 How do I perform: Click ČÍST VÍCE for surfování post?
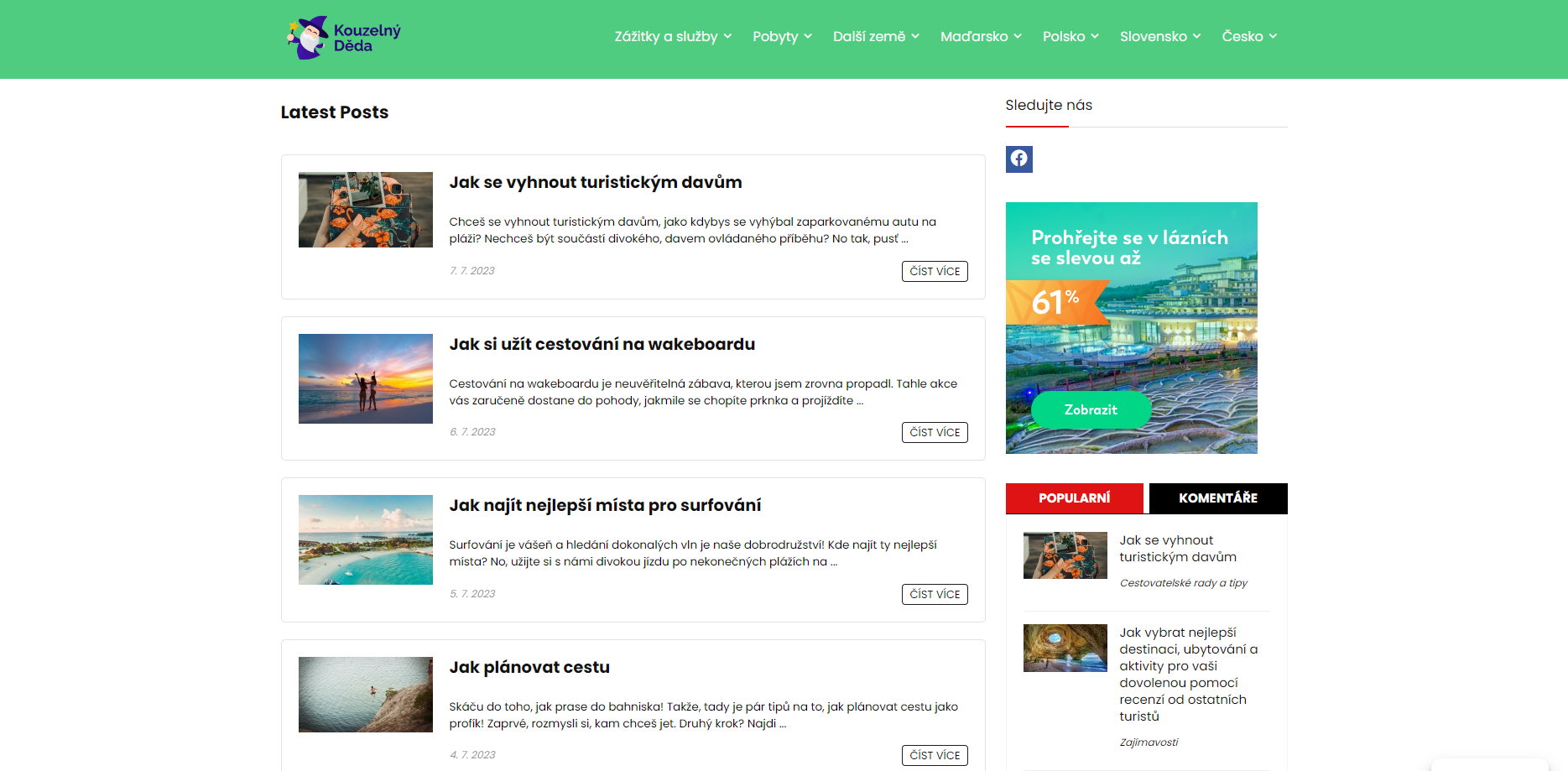pos(935,594)
